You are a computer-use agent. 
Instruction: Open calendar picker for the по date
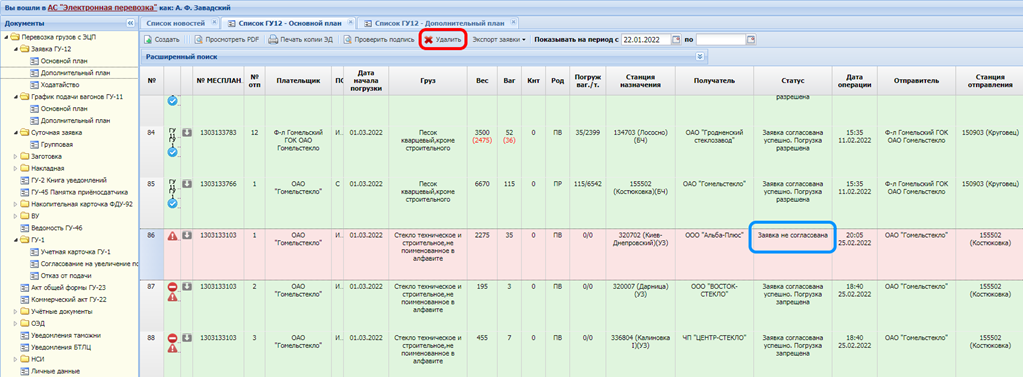point(751,40)
